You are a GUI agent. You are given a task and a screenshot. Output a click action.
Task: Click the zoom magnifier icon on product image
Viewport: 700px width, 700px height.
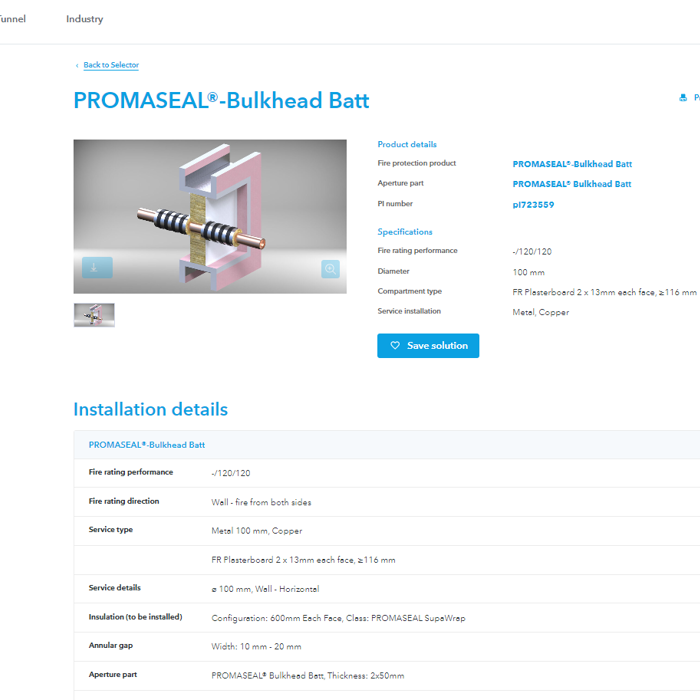(x=330, y=269)
